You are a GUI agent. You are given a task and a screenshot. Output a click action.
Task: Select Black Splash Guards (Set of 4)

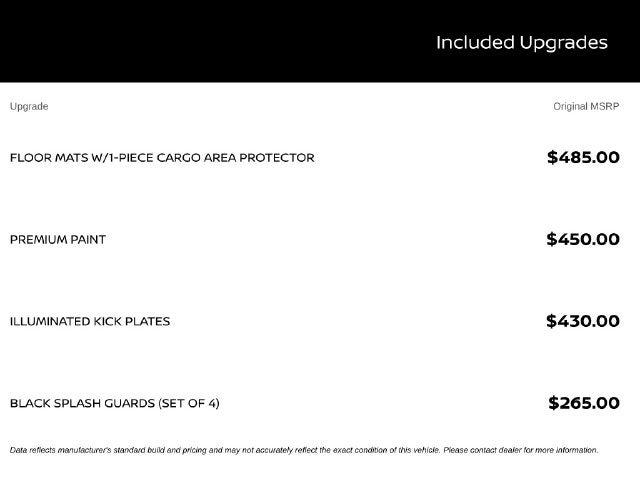pos(115,403)
